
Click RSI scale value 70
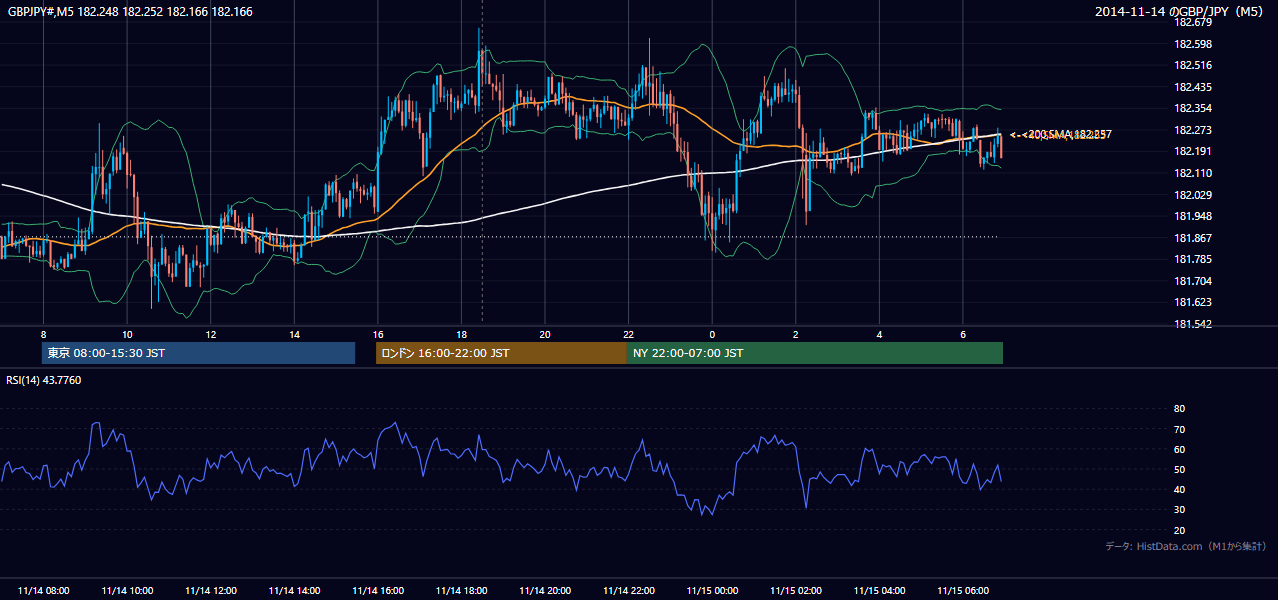pyautogui.click(x=1179, y=429)
